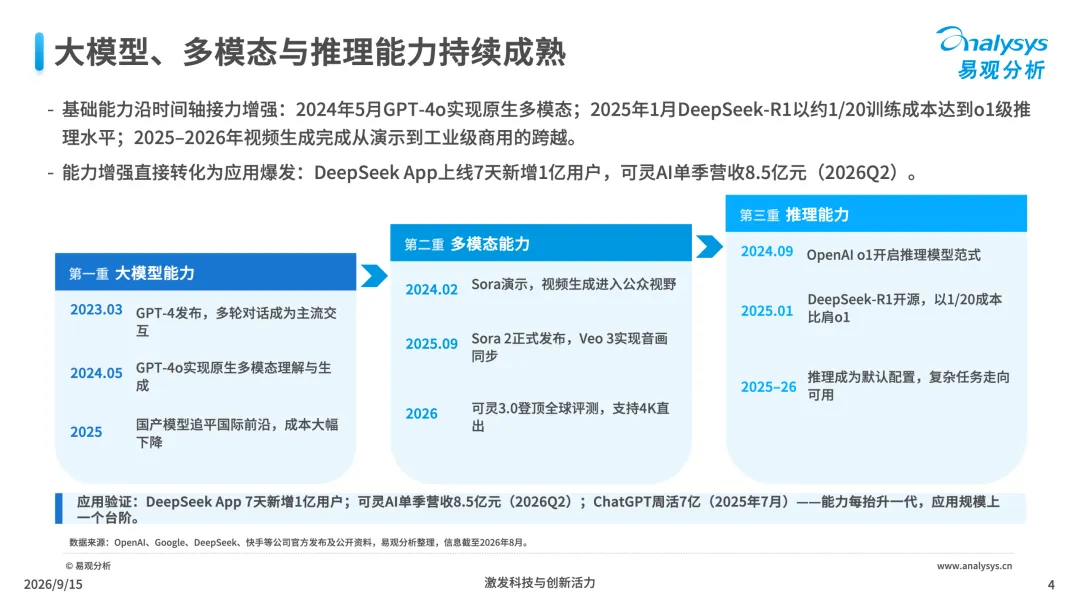Click the 第三重 推理能力 panel header
This screenshot has height=608, width=1080.
pos(876,213)
